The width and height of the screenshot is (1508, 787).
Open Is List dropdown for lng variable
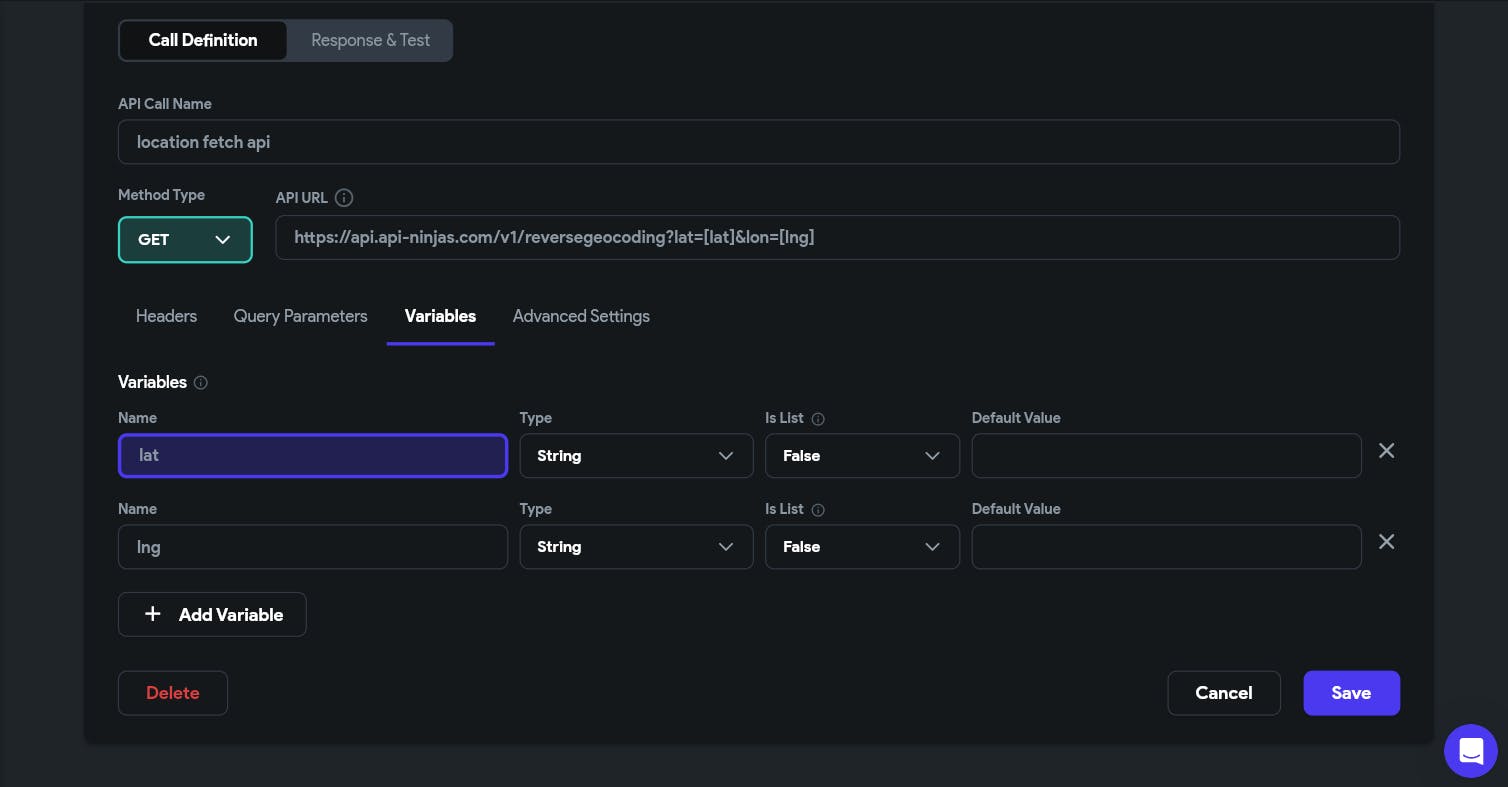pyautogui.click(x=861, y=547)
